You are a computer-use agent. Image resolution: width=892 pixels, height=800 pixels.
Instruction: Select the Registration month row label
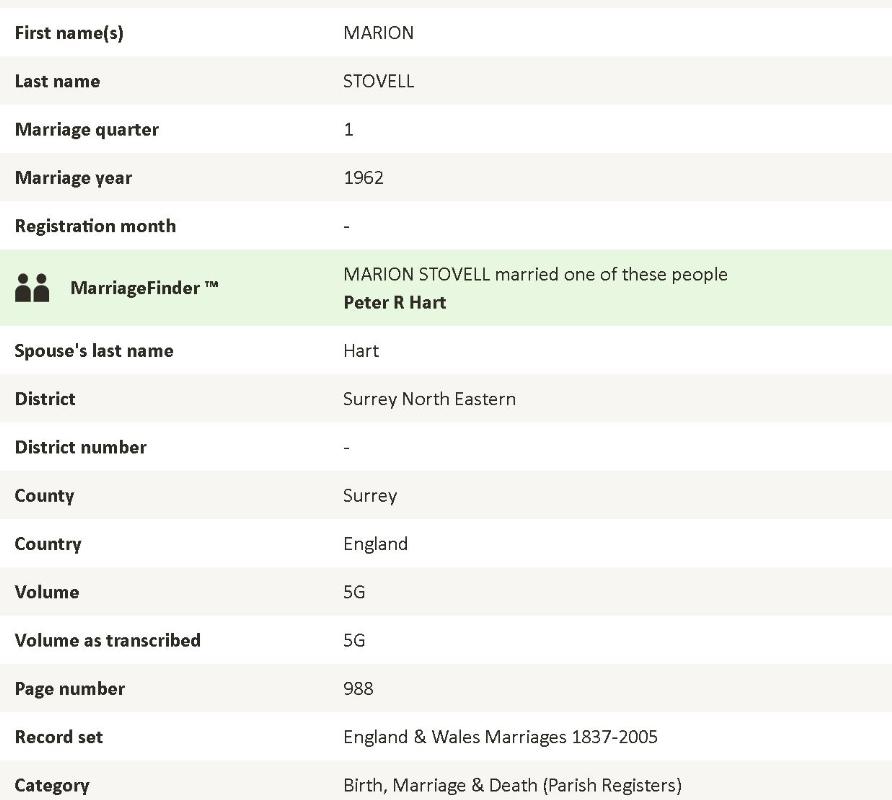pos(95,226)
